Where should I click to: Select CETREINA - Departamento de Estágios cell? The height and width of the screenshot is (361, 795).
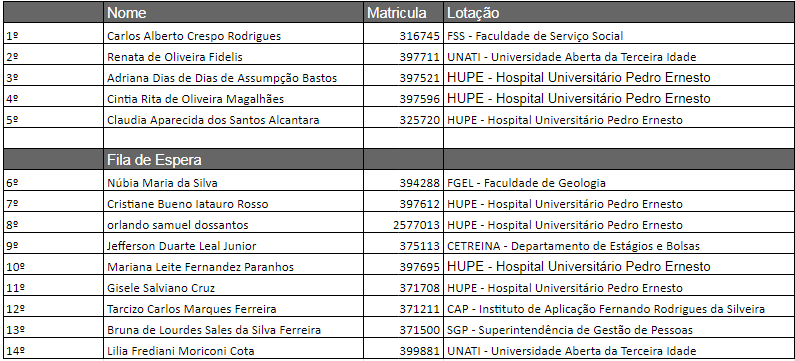click(x=619, y=246)
